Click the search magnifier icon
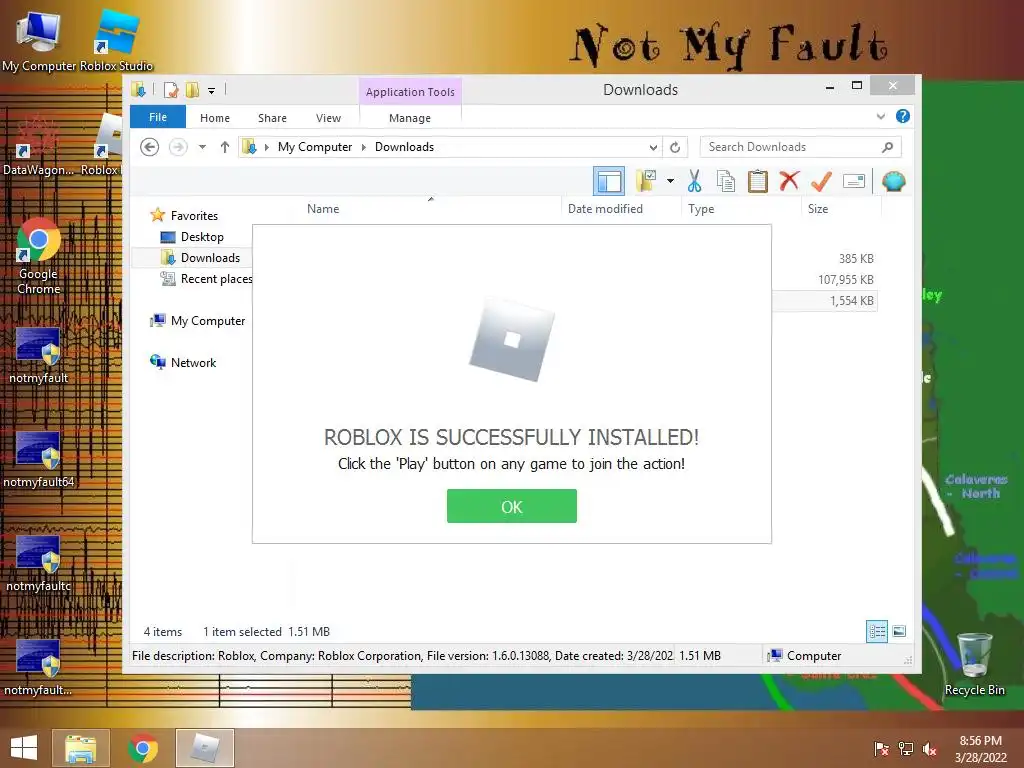1024x768 pixels. coord(888,147)
